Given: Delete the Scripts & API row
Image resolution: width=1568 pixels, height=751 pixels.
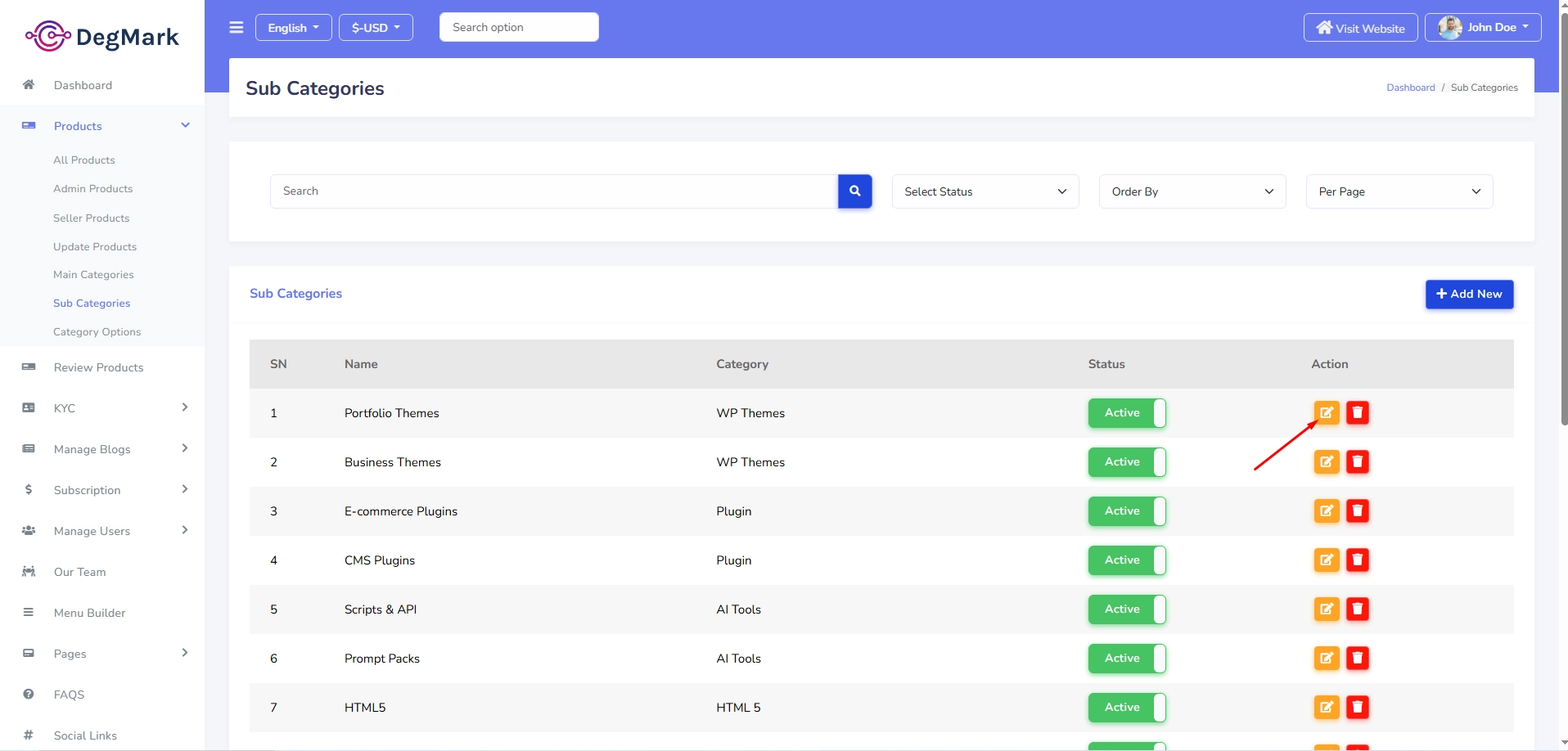Looking at the screenshot, I should tap(1357, 609).
